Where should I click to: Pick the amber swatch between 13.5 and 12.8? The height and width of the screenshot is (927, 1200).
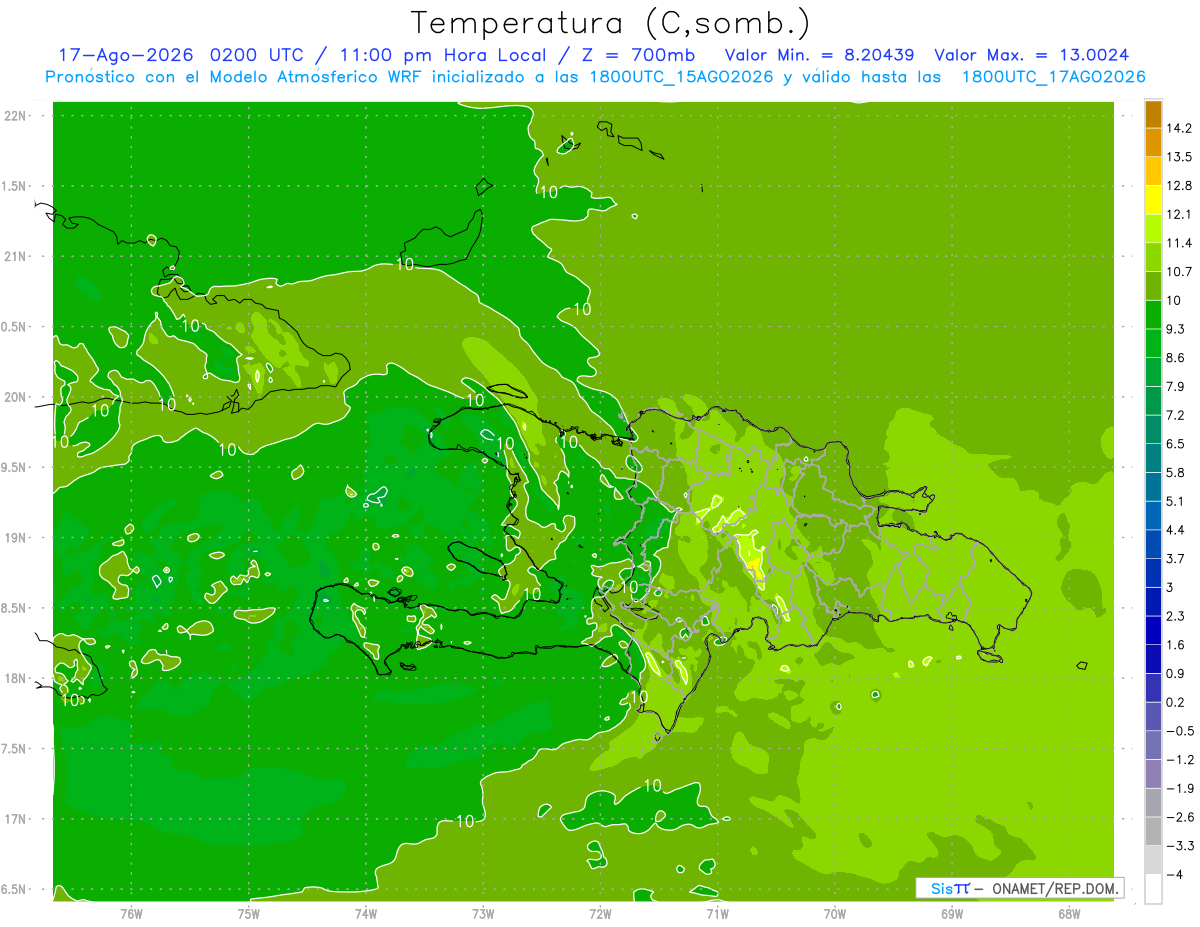(x=1153, y=171)
